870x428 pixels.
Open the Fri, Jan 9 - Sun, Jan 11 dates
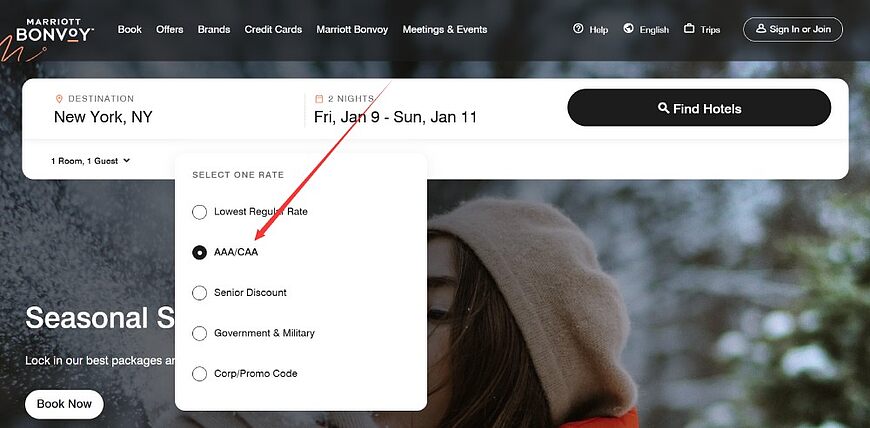coord(395,117)
